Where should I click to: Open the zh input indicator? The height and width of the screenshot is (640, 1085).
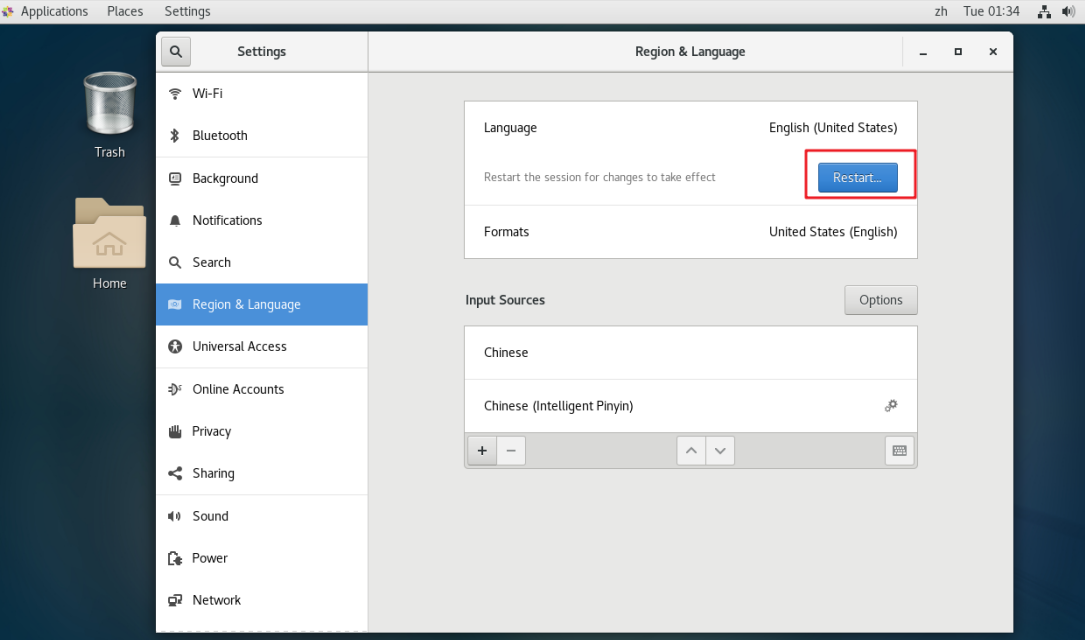[940, 11]
